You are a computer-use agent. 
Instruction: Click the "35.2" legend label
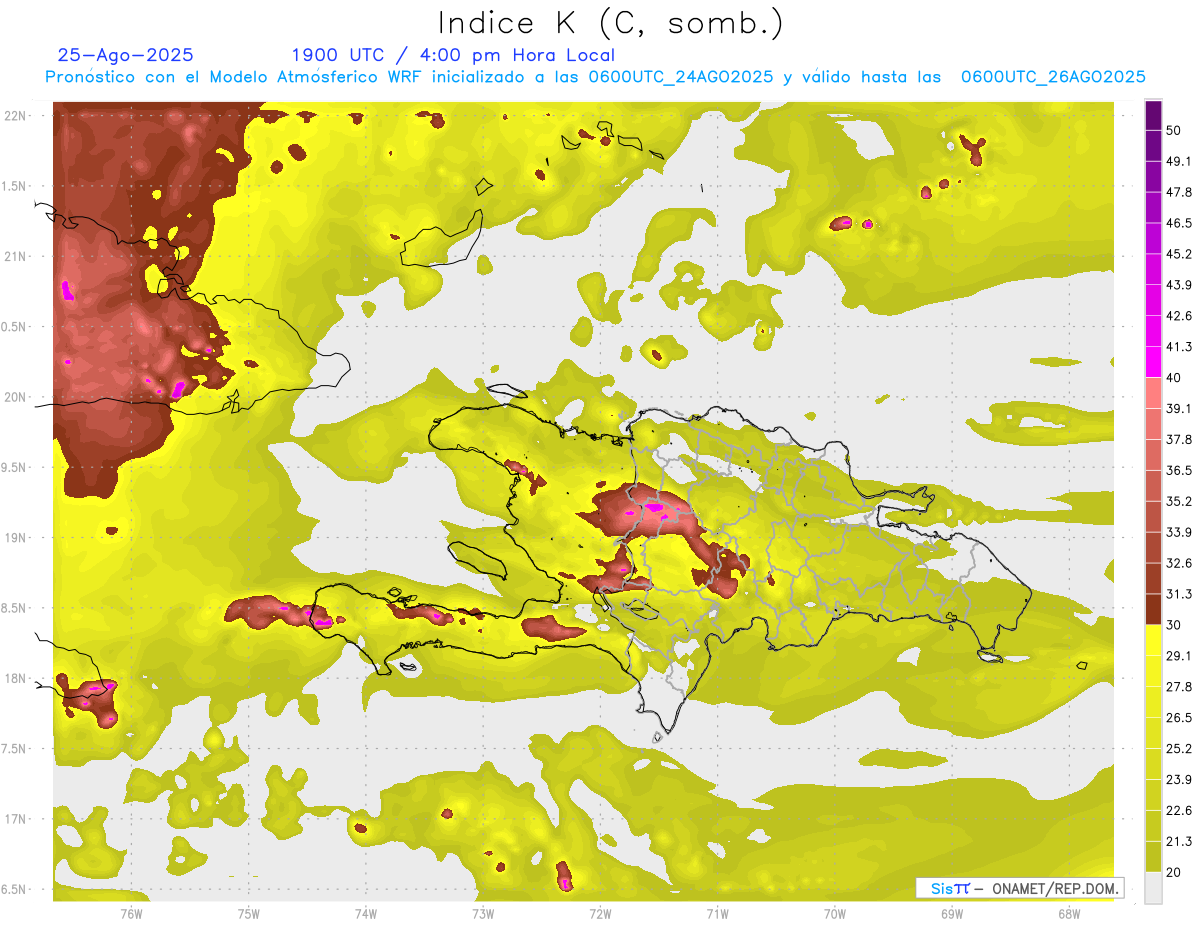tap(1179, 501)
